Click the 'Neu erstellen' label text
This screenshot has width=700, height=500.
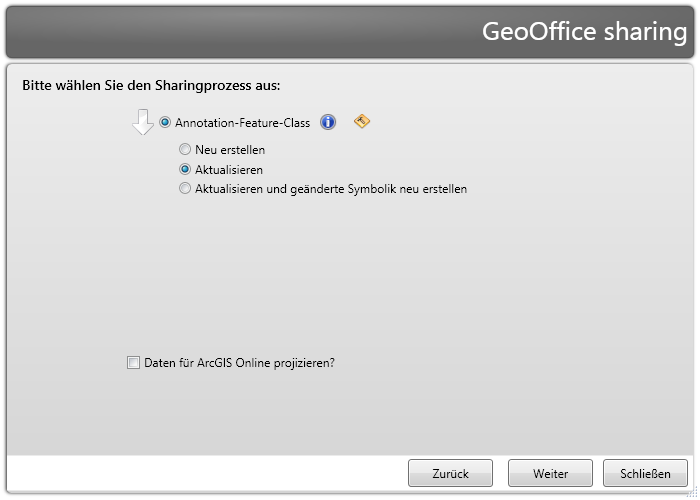coord(230,150)
